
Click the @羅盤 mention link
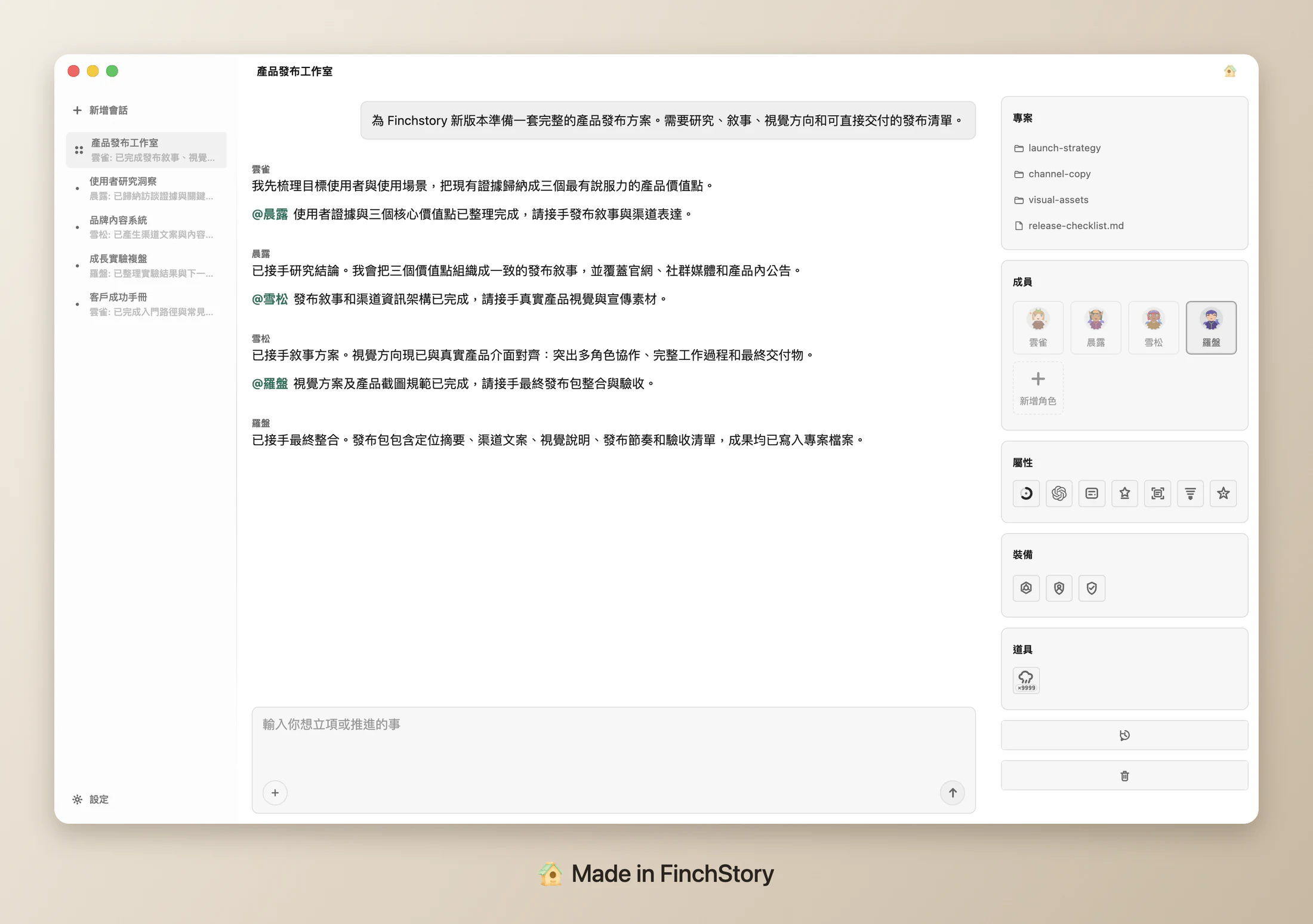click(270, 384)
